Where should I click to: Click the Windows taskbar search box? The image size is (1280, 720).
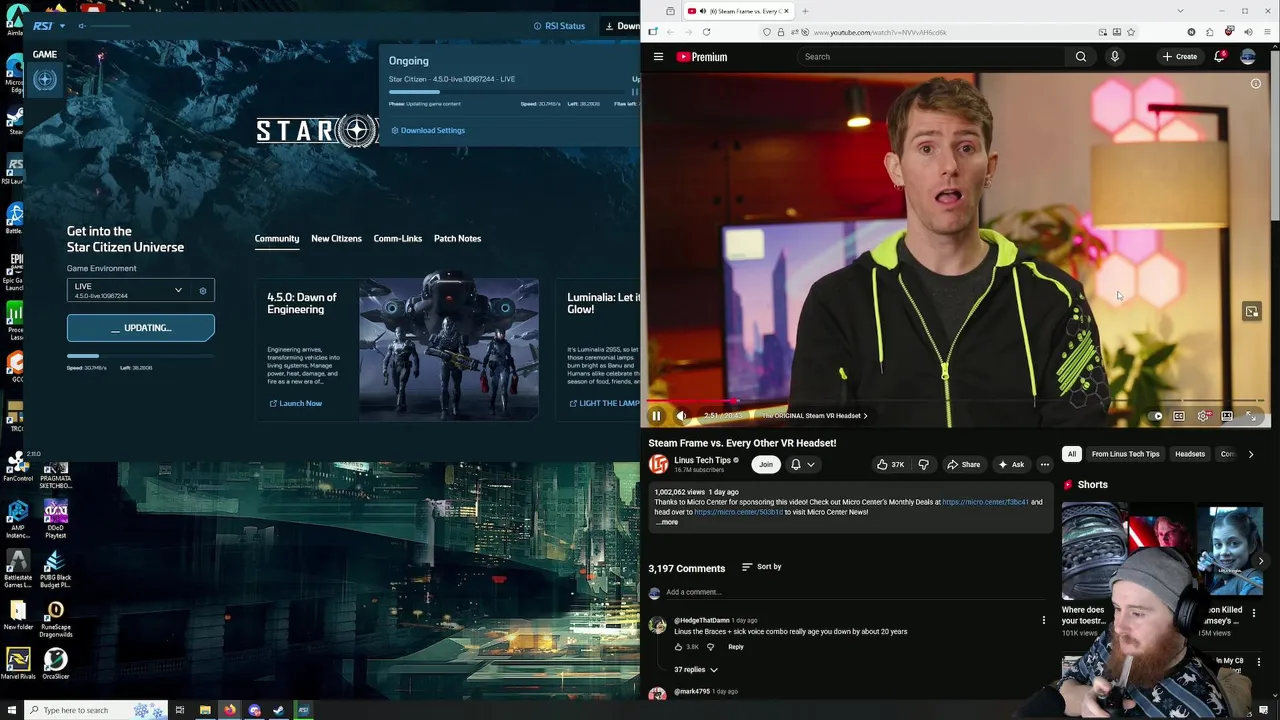pyautogui.click(x=95, y=710)
